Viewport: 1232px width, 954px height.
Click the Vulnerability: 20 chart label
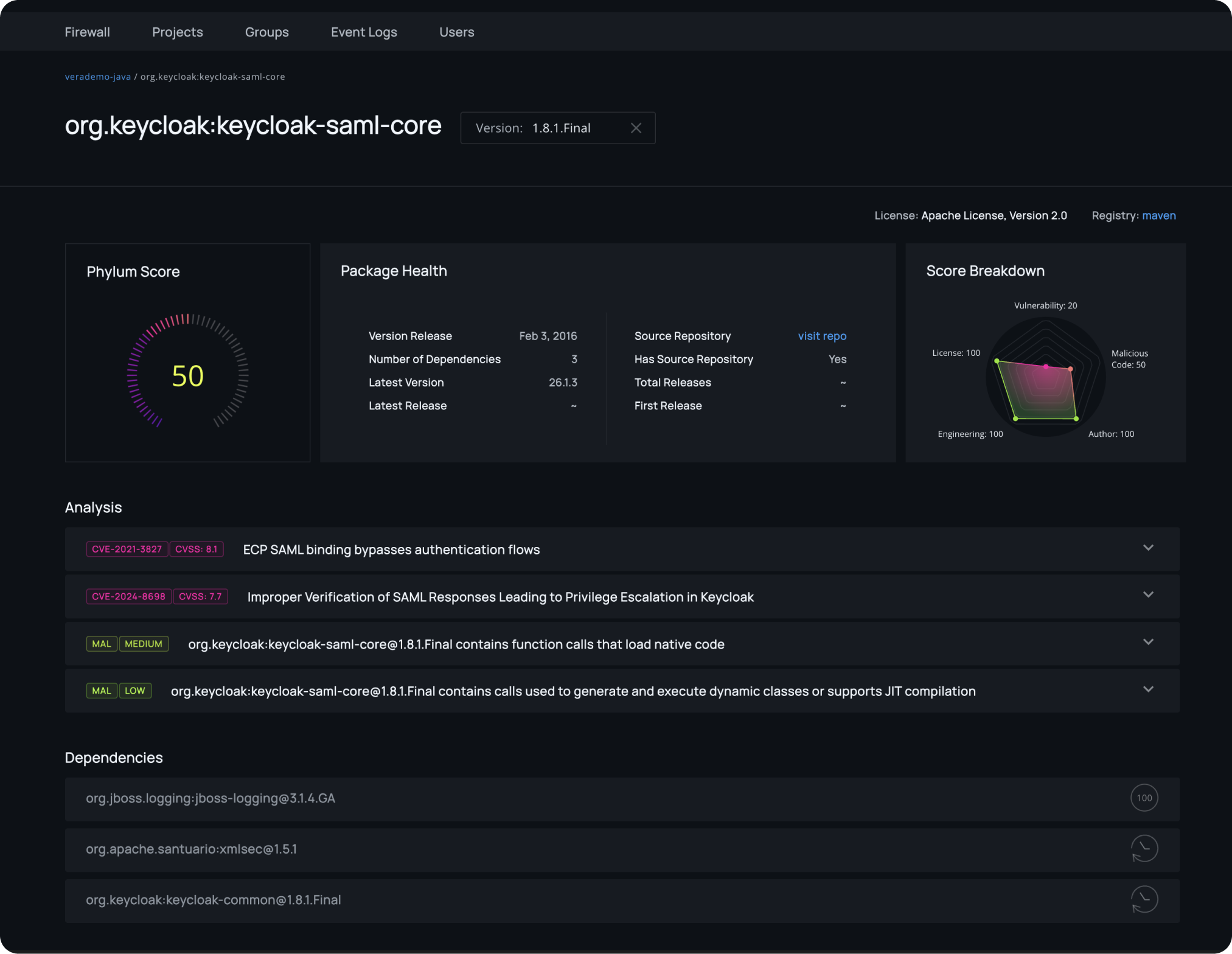tap(1045, 305)
